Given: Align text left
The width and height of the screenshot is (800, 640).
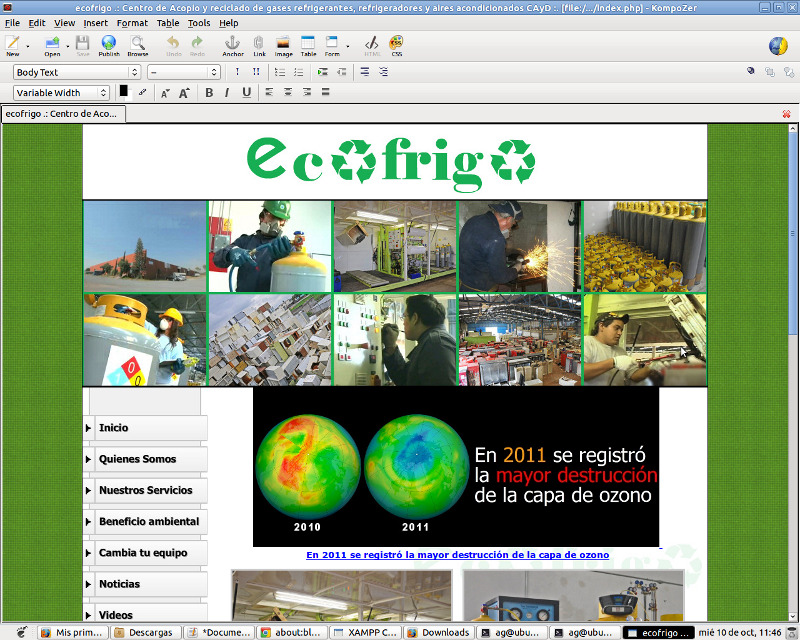Looking at the screenshot, I should (269, 92).
